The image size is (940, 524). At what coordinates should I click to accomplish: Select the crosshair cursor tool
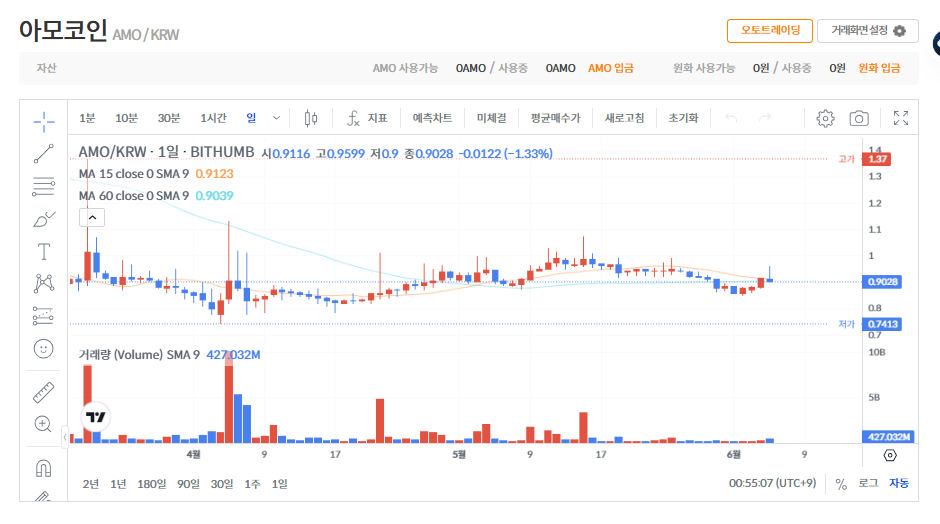click(44, 122)
